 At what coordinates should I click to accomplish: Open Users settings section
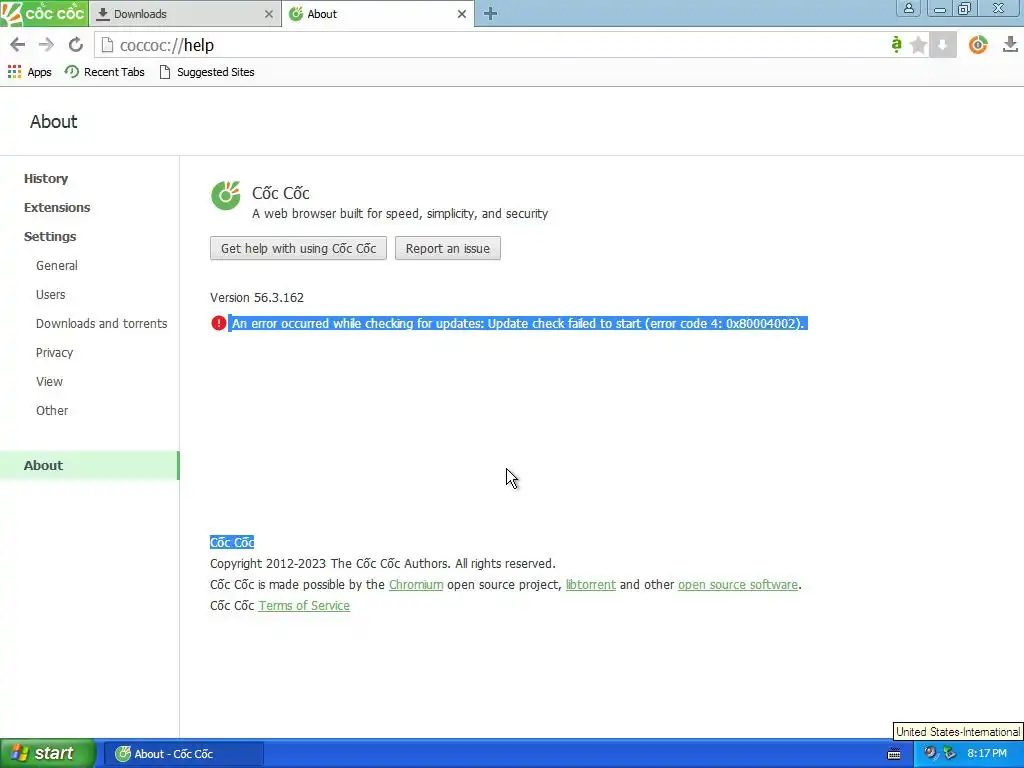point(50,295)
